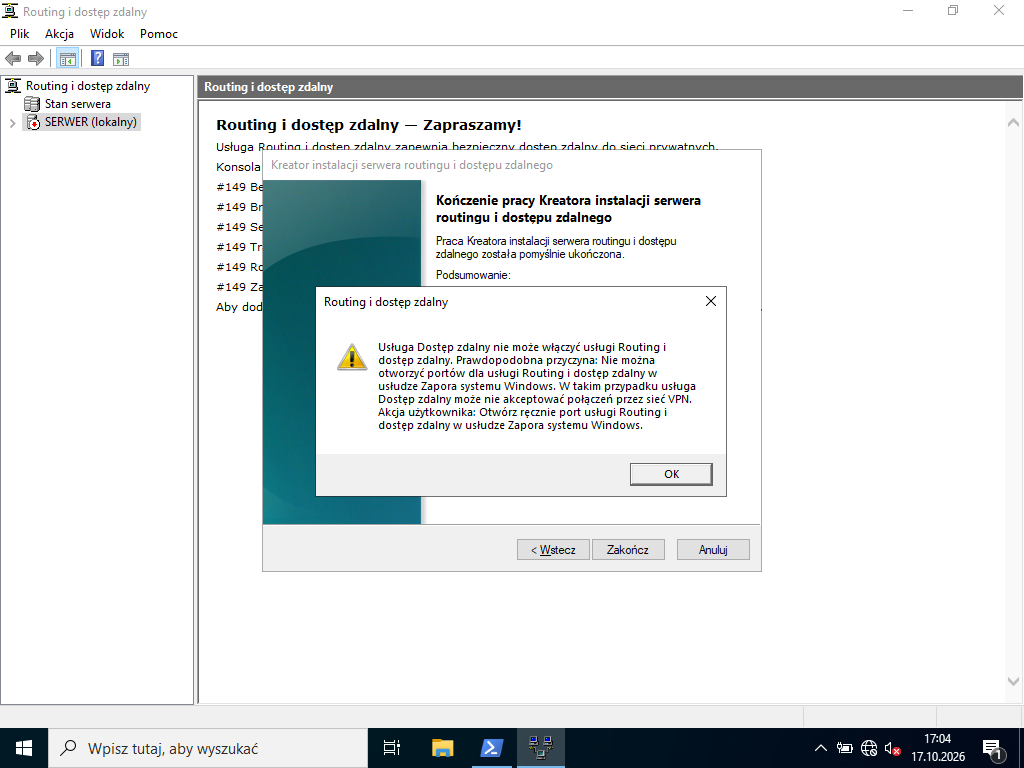Image resolution: width=1024 pixels, height=768 pixels.
Task: Open the globe network icon in system tray
Action: (869, 748)
